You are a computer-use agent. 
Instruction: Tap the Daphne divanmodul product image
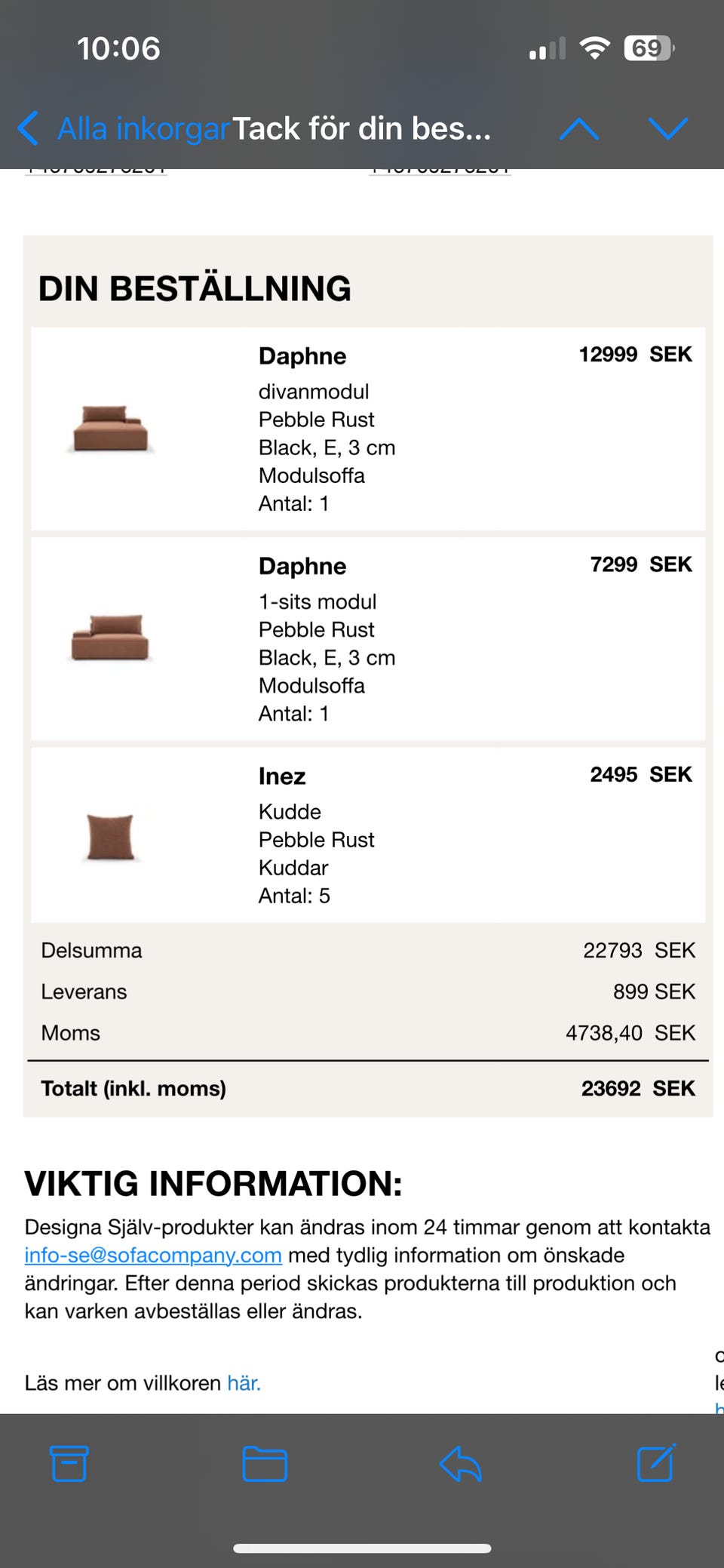point(111,429)
